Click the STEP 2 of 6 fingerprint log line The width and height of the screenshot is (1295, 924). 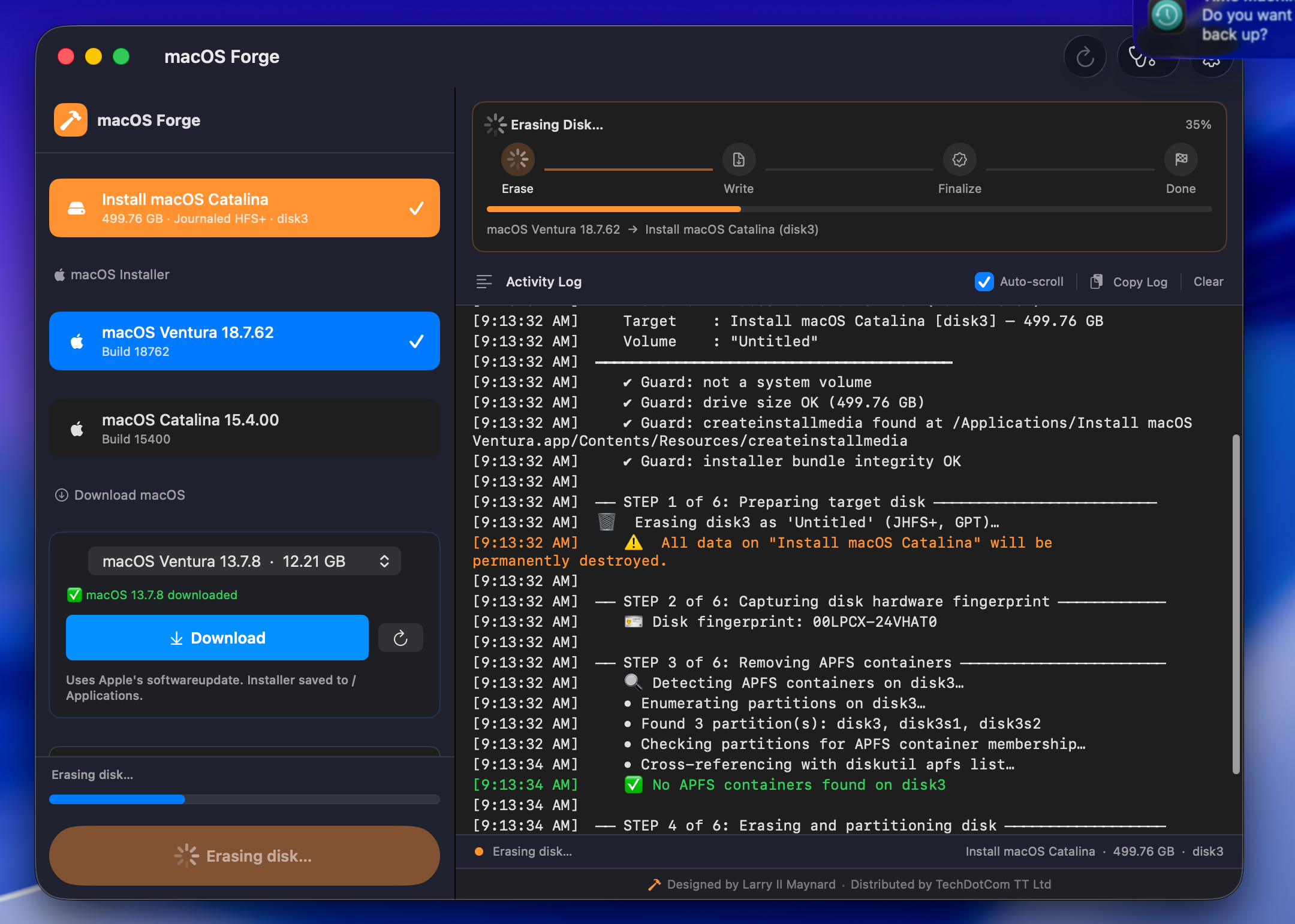[x=819, y=602]
